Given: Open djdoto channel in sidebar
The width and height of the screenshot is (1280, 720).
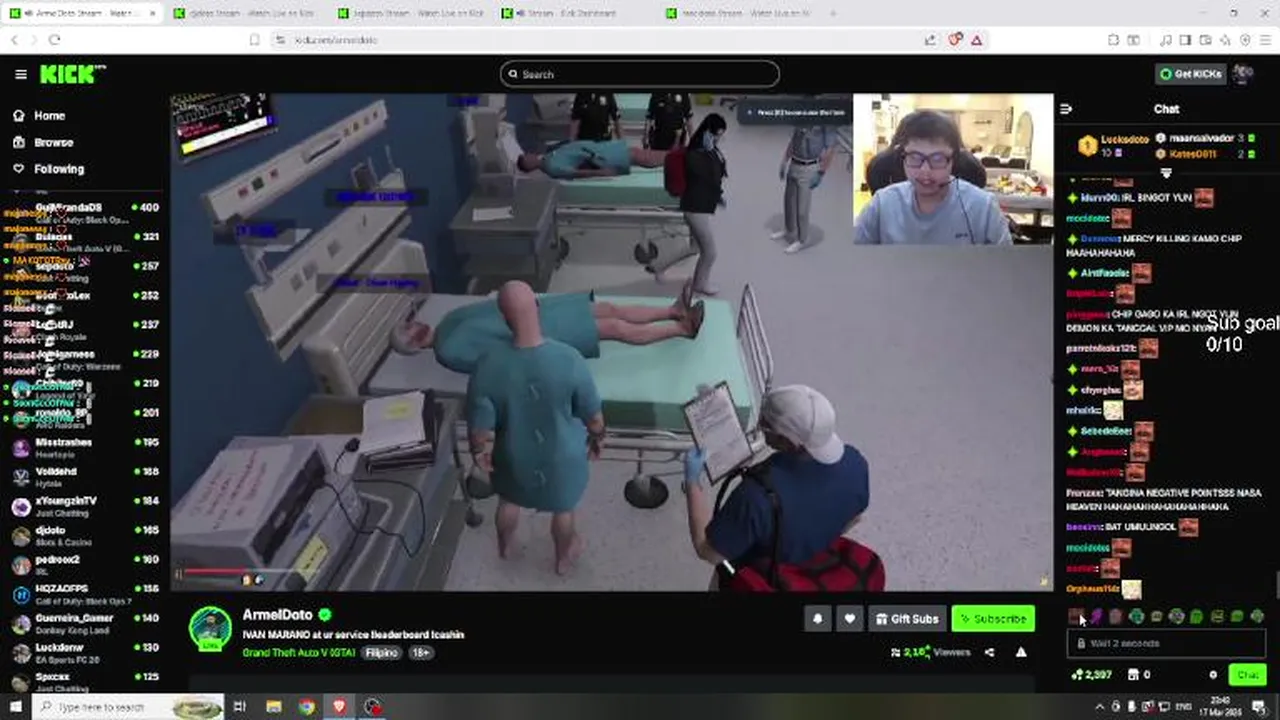Looking at the screenshot, I should point(84,535).
